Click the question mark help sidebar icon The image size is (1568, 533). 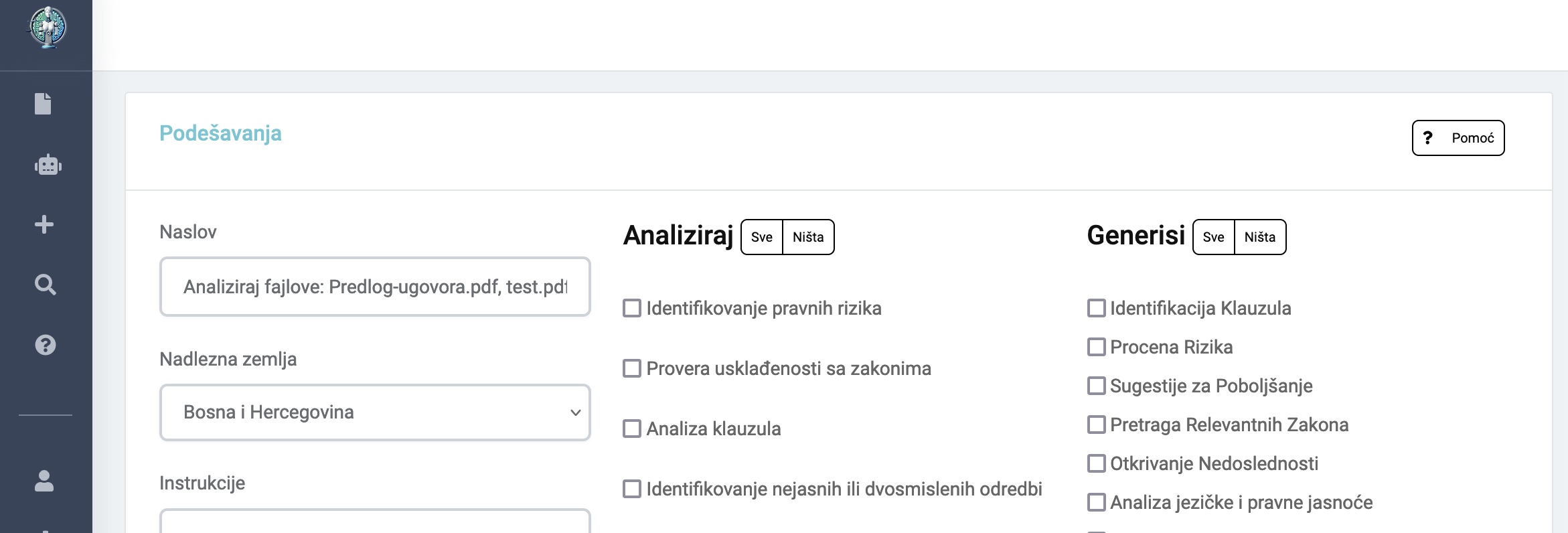coord(45,345)
